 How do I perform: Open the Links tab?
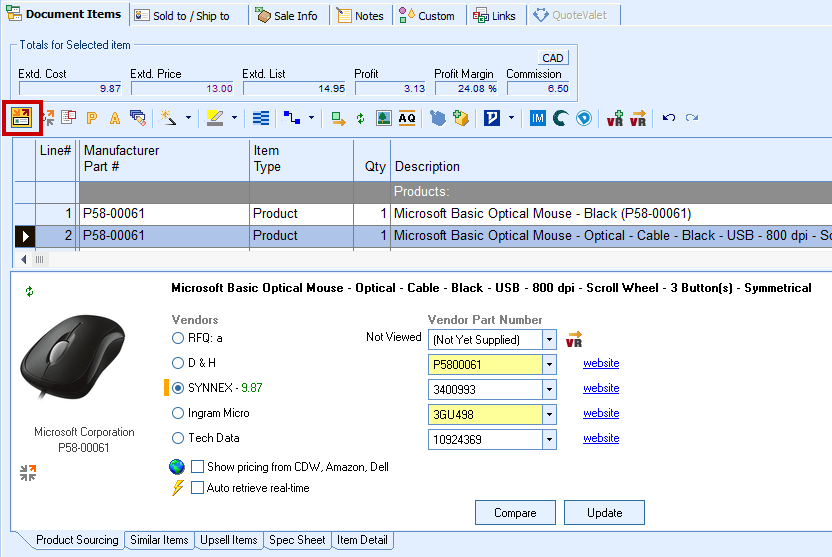[495, 15]
